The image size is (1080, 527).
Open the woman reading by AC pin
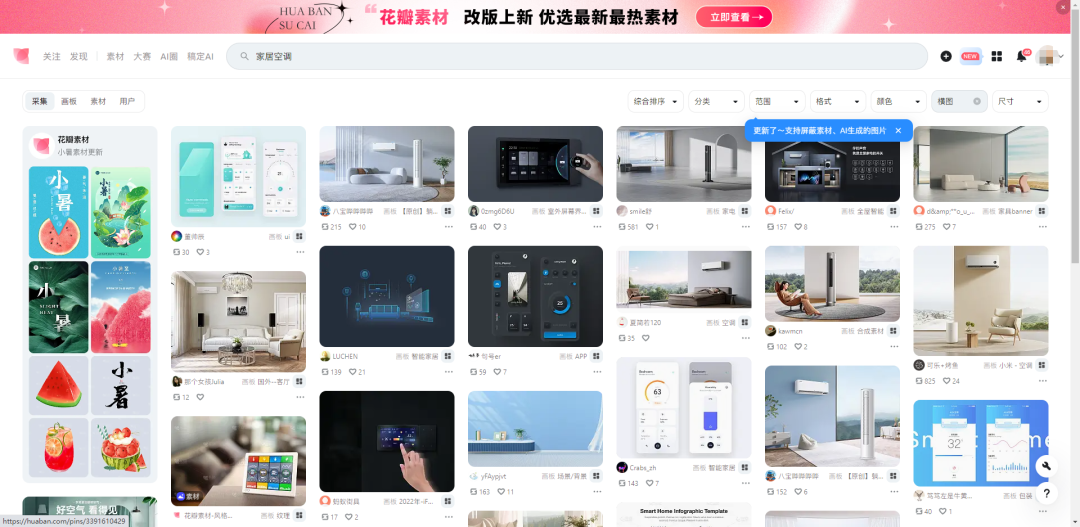(832, 284)
